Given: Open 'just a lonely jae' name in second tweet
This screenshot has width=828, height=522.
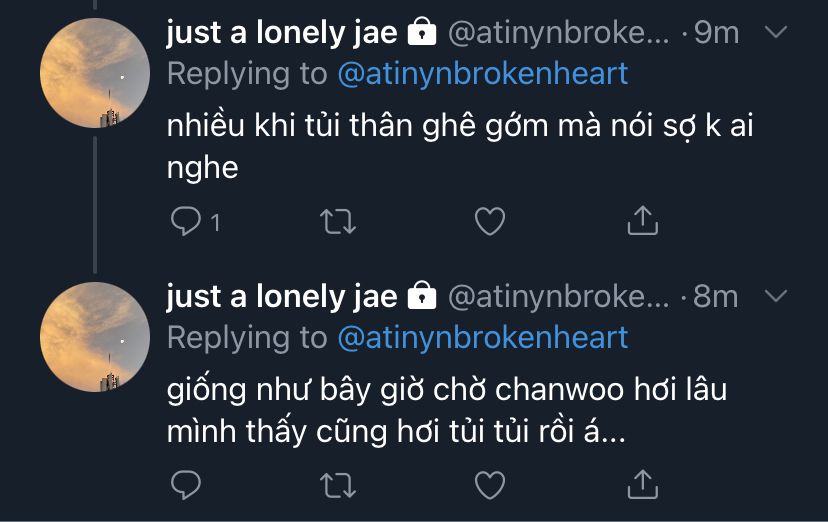Looking at the screenshot, I should pos(281,297).
